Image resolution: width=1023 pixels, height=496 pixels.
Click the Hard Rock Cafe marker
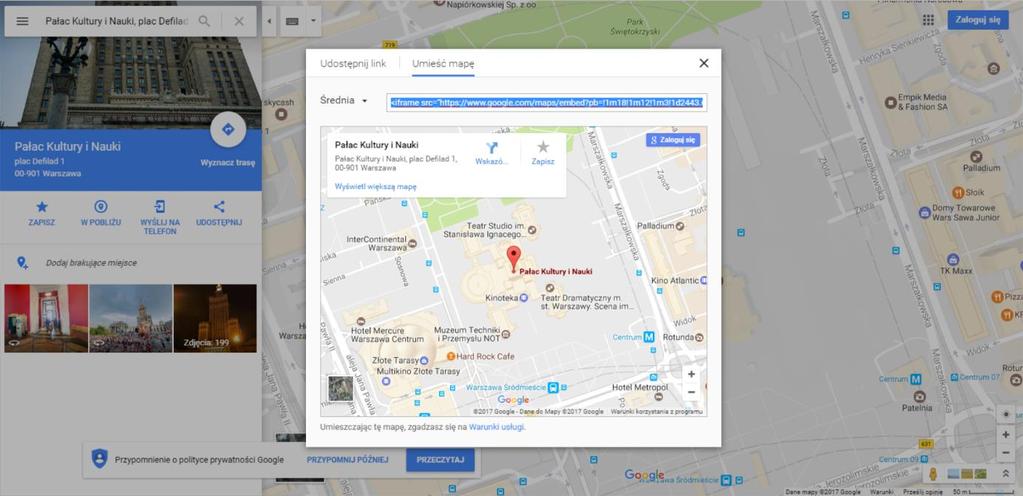tap(450, 356)
